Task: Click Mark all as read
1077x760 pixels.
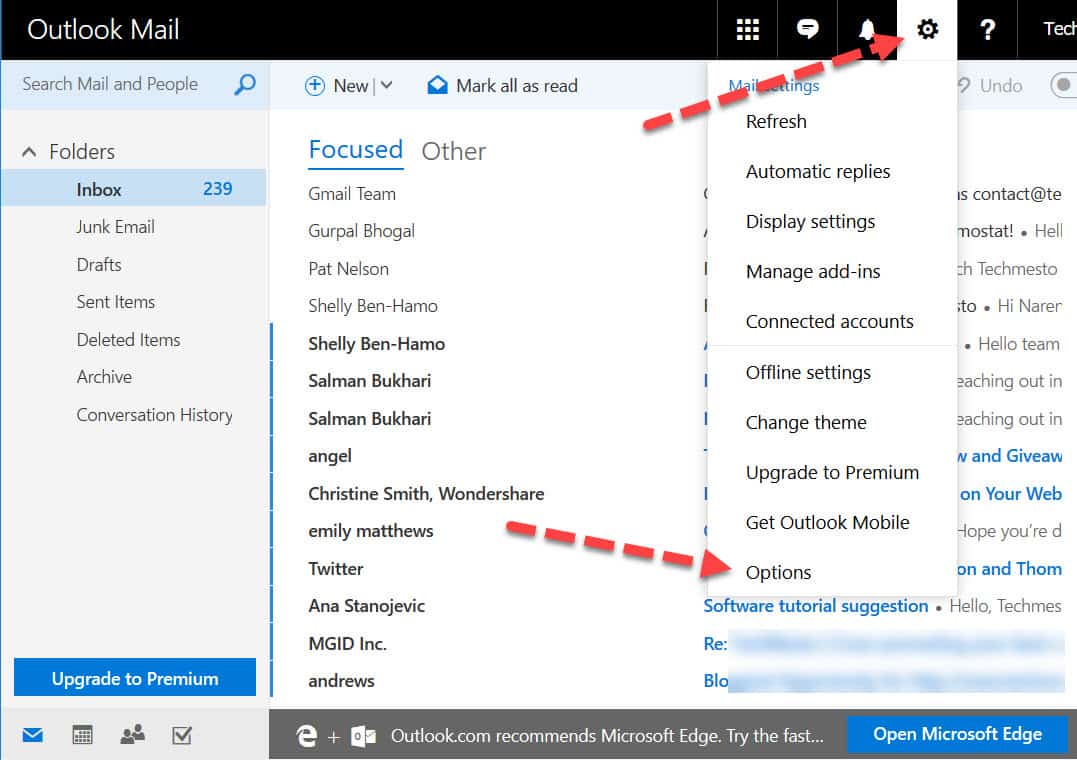Action: point(503,86)
